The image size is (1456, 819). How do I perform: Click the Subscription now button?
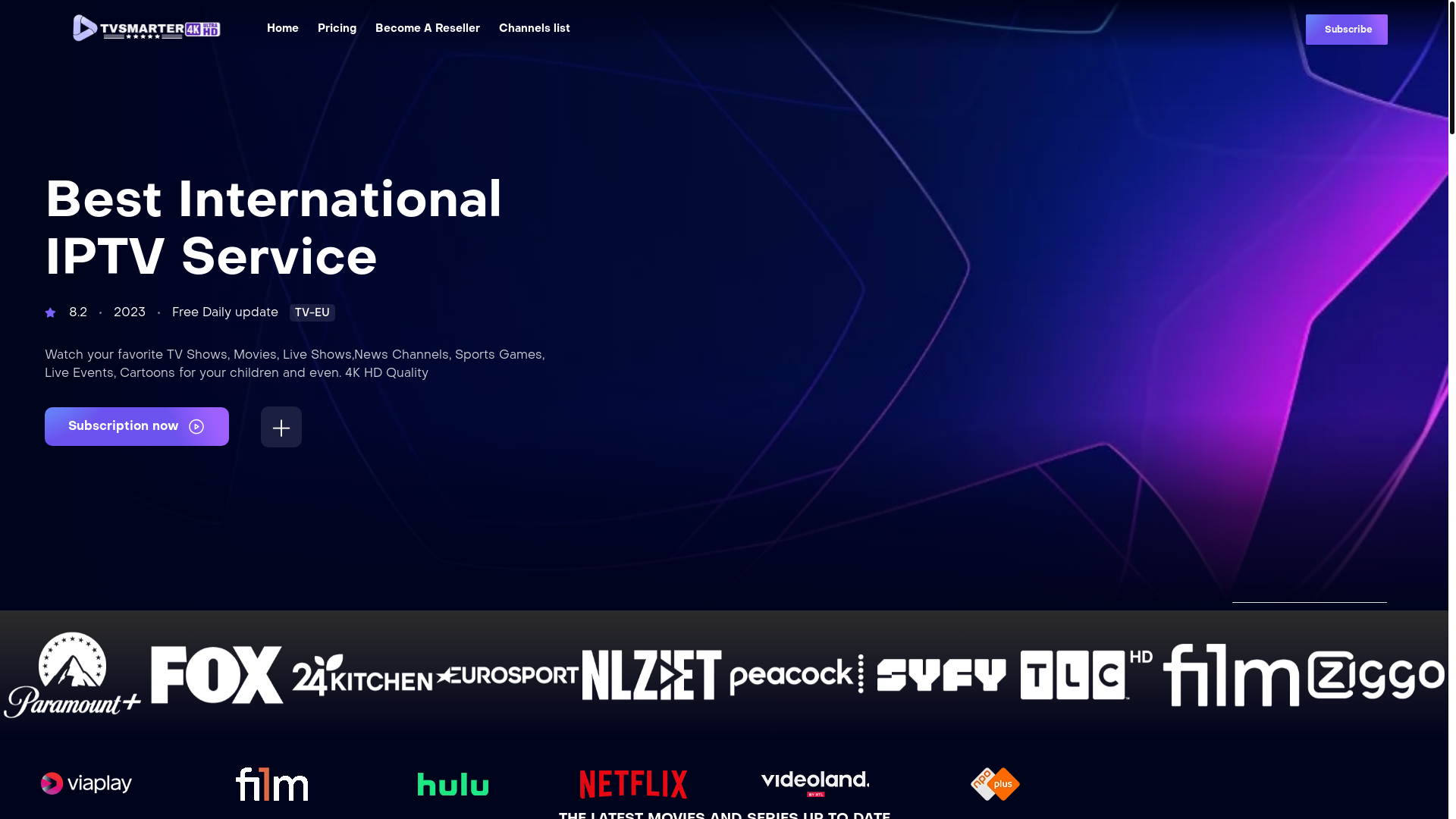coord(136,426)
